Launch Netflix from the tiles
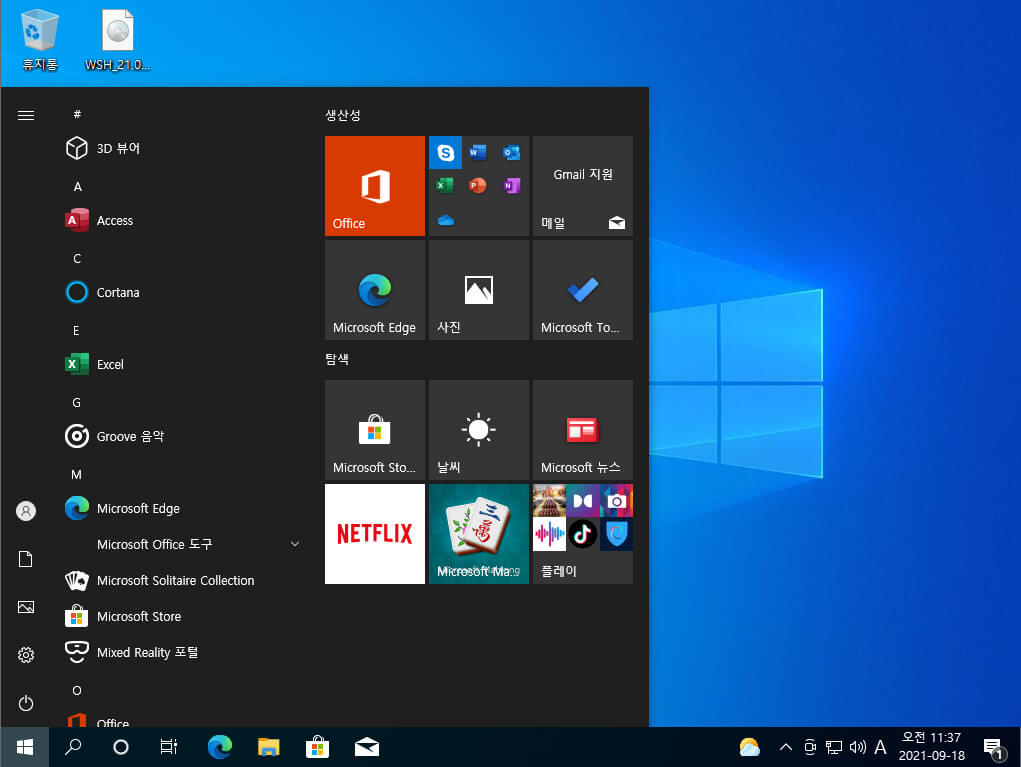Viewport: 1021px width, 767px height. (374, 533)
